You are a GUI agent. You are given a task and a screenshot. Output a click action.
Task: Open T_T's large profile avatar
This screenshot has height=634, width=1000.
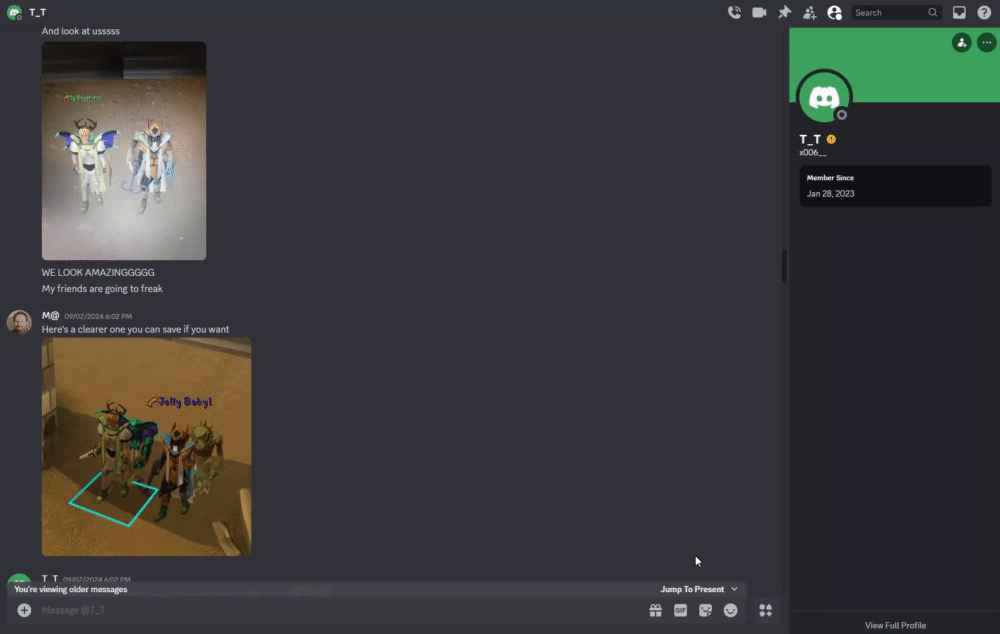click(x=825, y=97)
